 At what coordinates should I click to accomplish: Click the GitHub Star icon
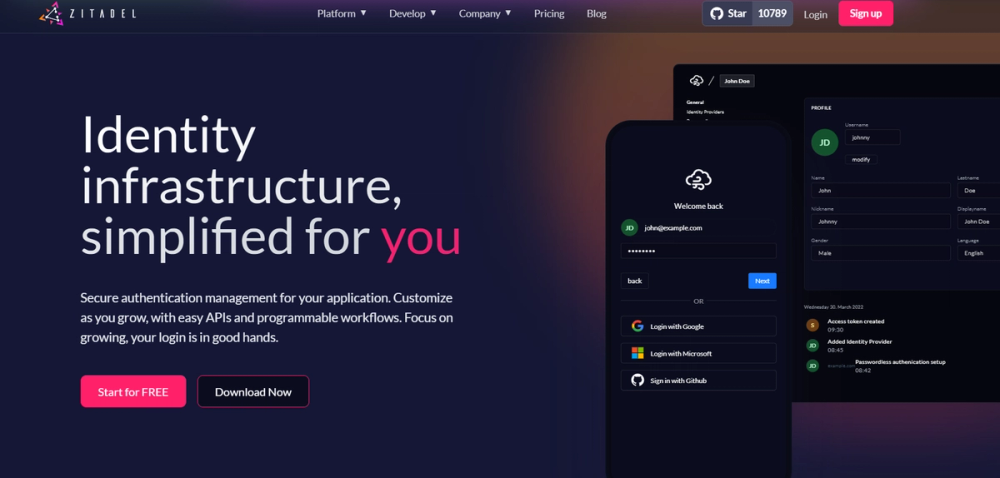click(716, 13)
